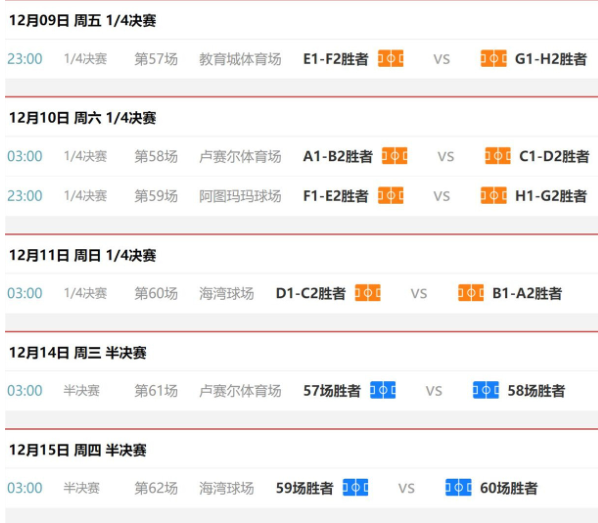
Task: Open the 03:00 kickoff for 第58场
Action: (x=25, y=156)
